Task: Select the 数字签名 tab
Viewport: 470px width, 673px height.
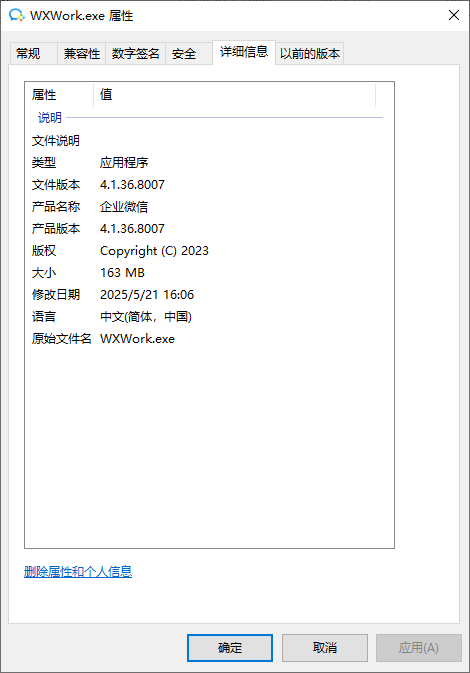Action: 135,54
